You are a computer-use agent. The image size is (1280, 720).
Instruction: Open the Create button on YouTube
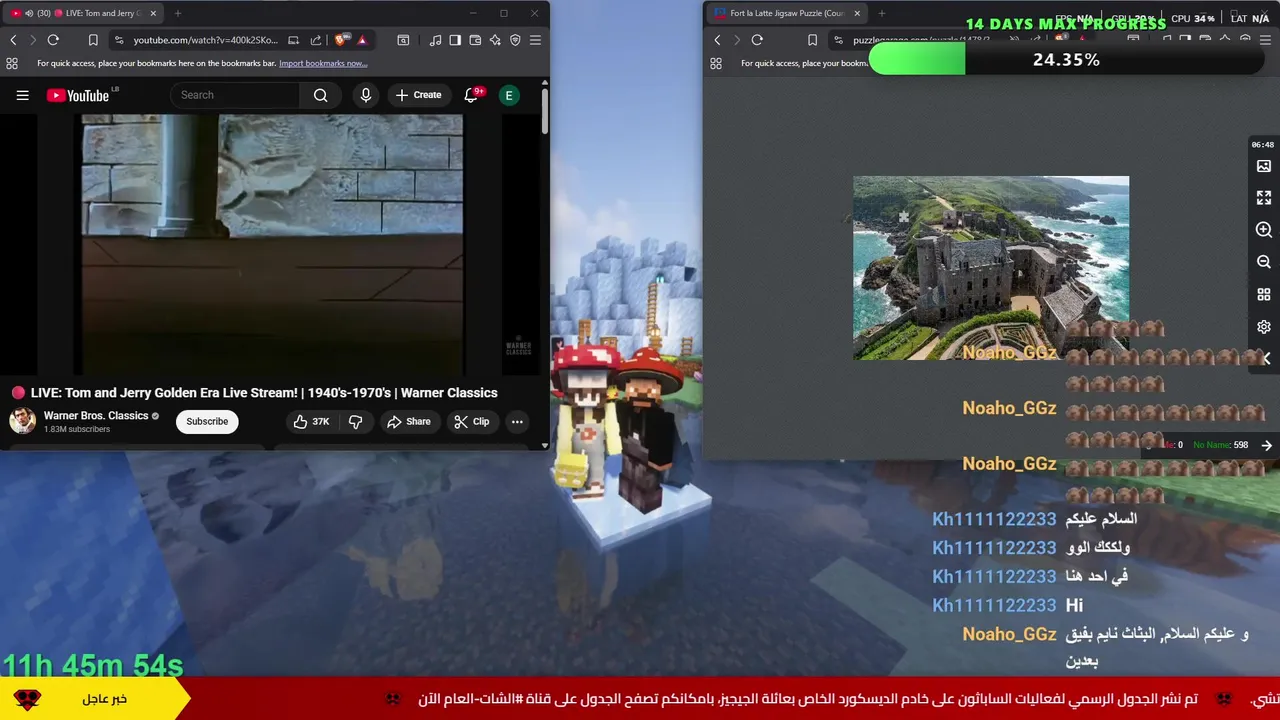[418, 95]
